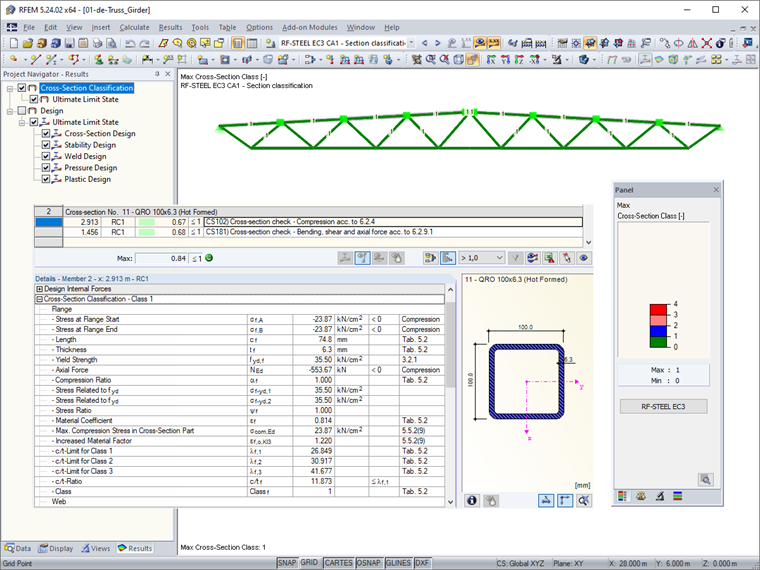Click the New file icon in the toolbar
760x570 pixels.
tap(14, 43)
